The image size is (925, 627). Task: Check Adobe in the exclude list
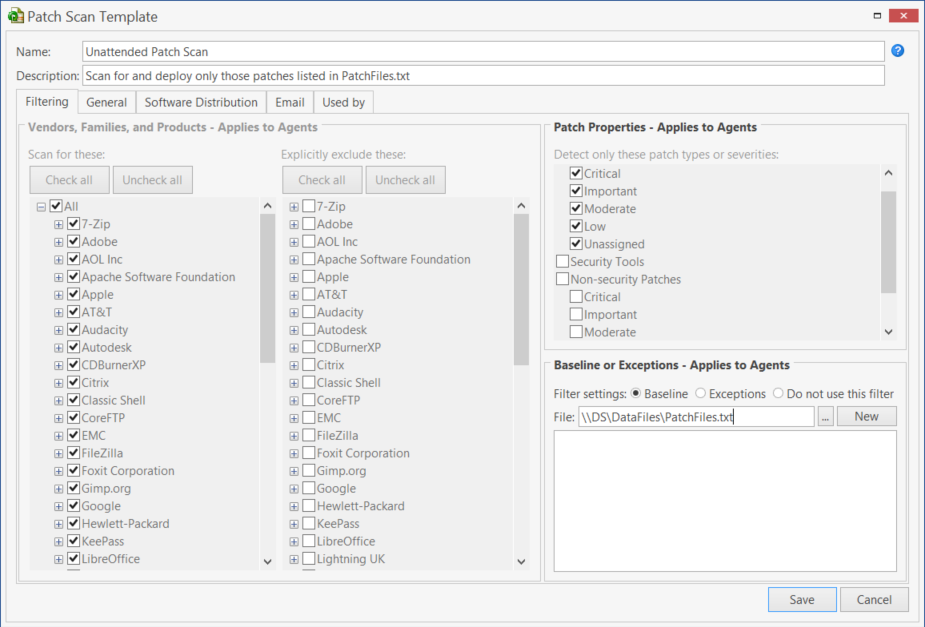click(309, 224)
